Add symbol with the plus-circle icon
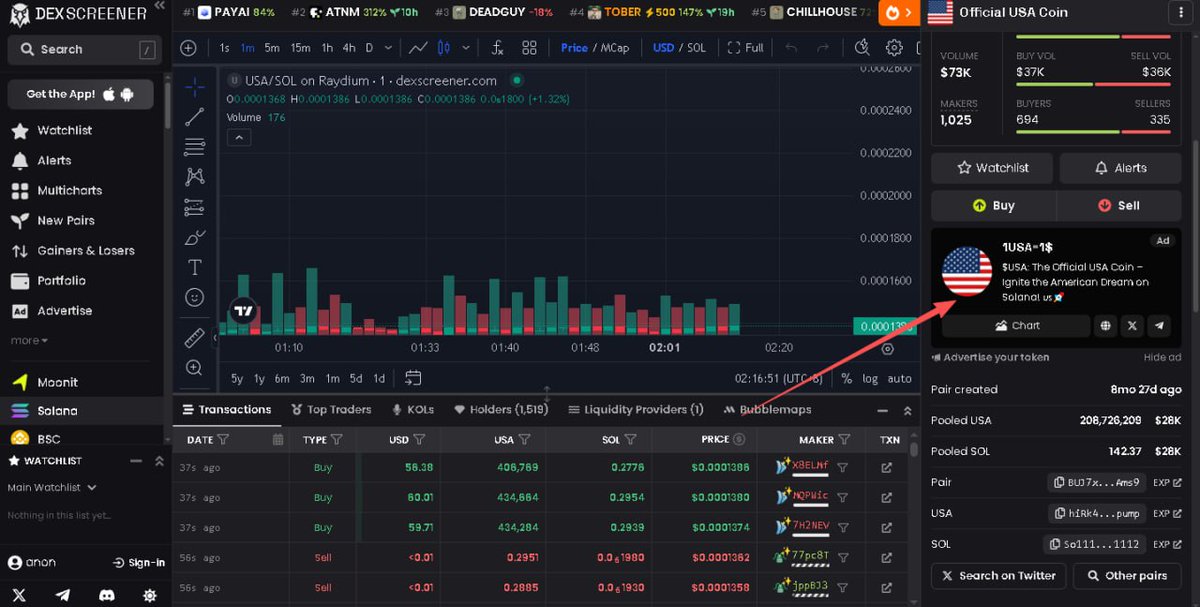The width and height of the screenshot is (1200, 607). pyautogui.click(x=189, y=48)
